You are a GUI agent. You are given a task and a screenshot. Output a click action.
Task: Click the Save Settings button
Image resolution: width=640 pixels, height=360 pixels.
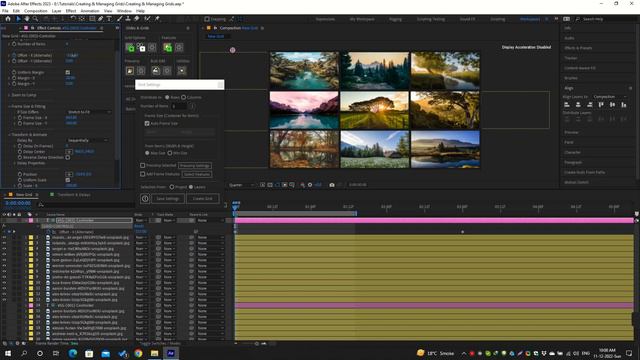[168, 199]
